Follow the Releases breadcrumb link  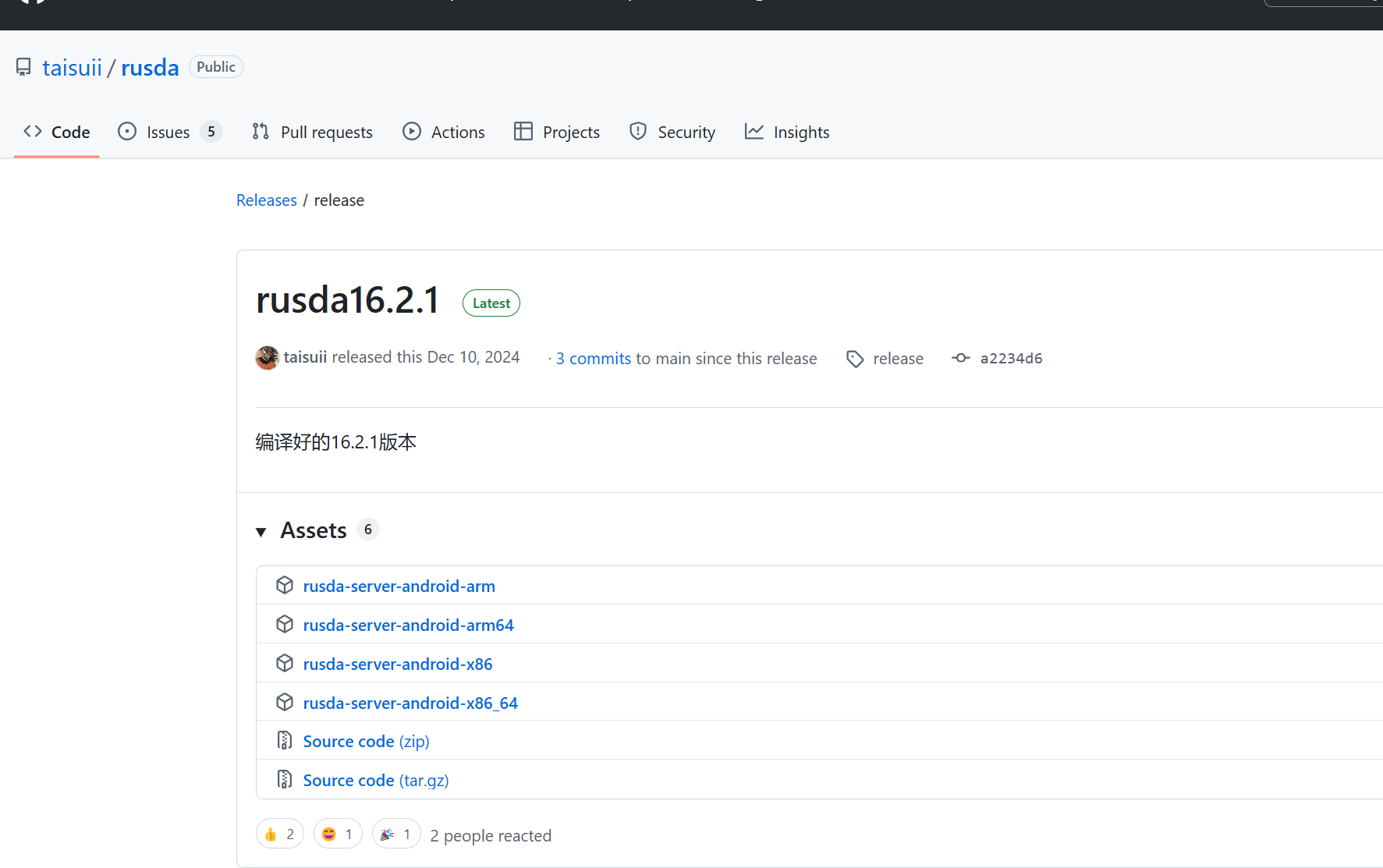click(267, 200)
